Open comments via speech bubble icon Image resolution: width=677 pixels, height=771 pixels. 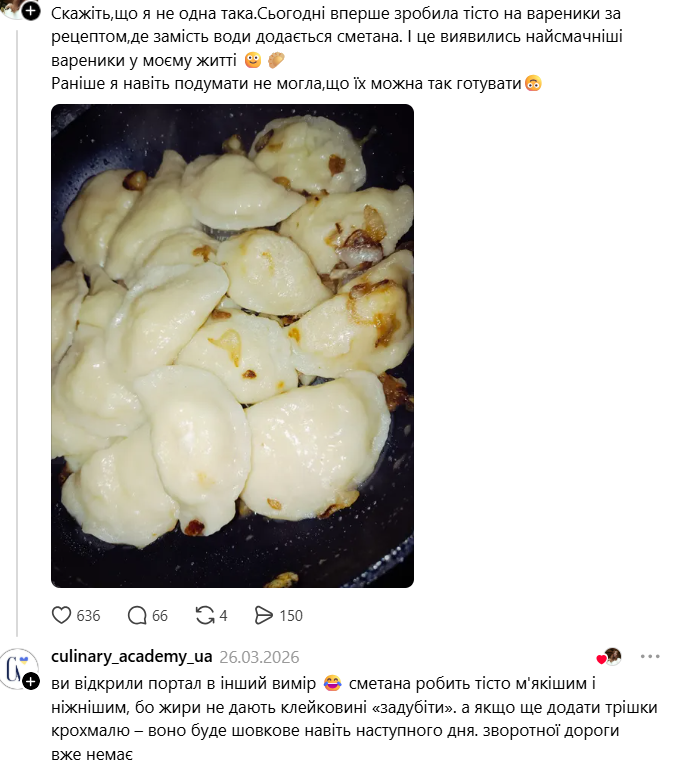(137, 615)
